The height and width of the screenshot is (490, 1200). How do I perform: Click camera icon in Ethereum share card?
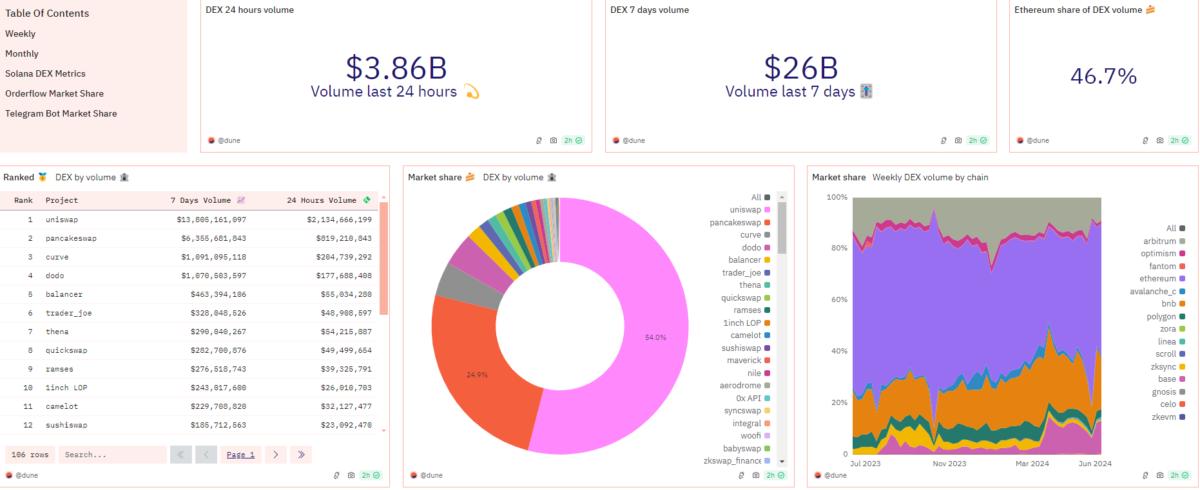[x=1160, y=141]
